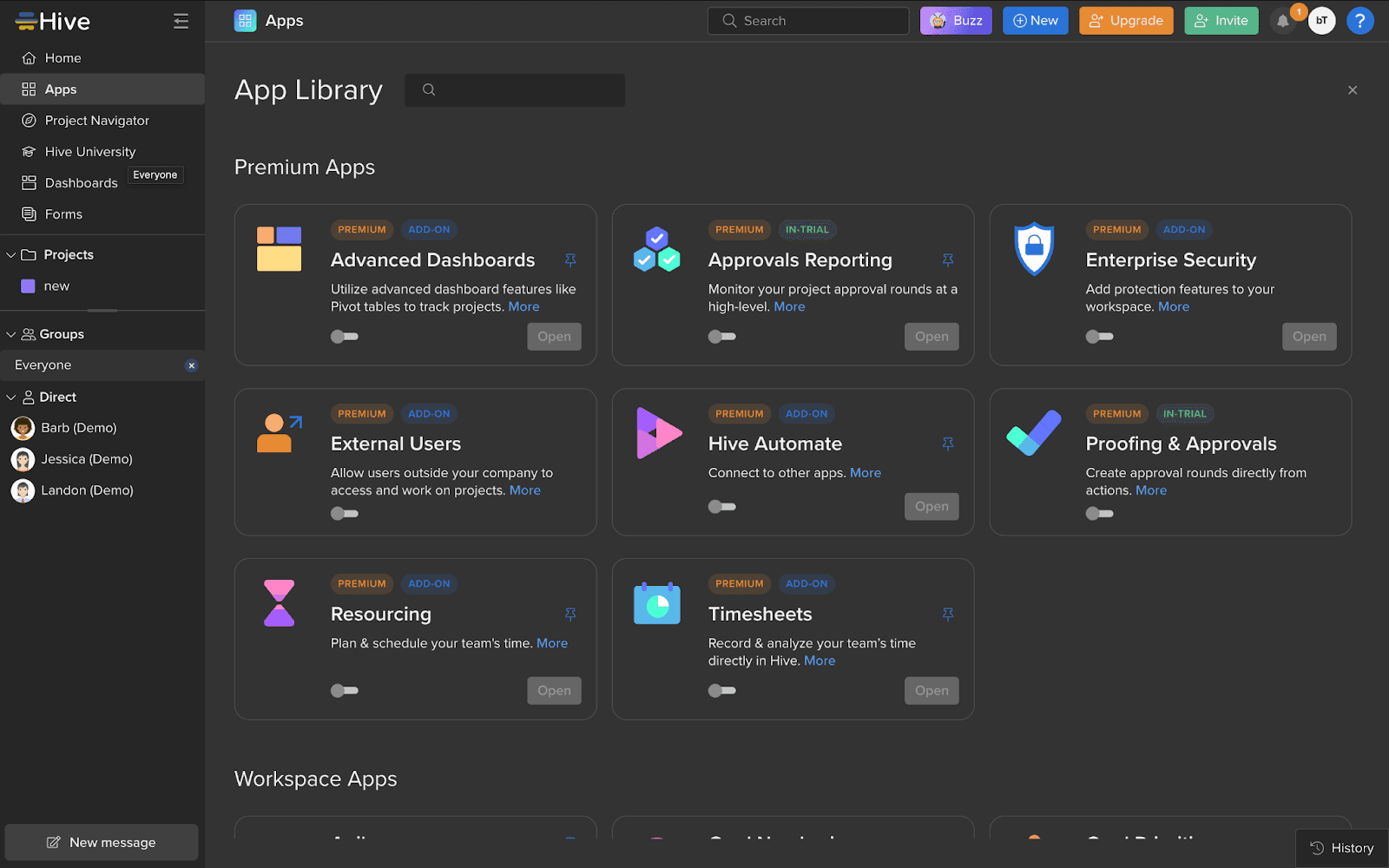1389x868 pixels.
Task: Enable Approvals Reporting toggle
Action: (x=722, y=337)
